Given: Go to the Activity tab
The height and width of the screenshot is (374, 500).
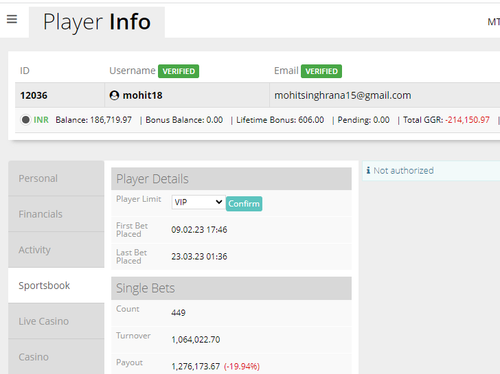Looking at the screenshot, I should pyautogui.click(x=56, y=250).
